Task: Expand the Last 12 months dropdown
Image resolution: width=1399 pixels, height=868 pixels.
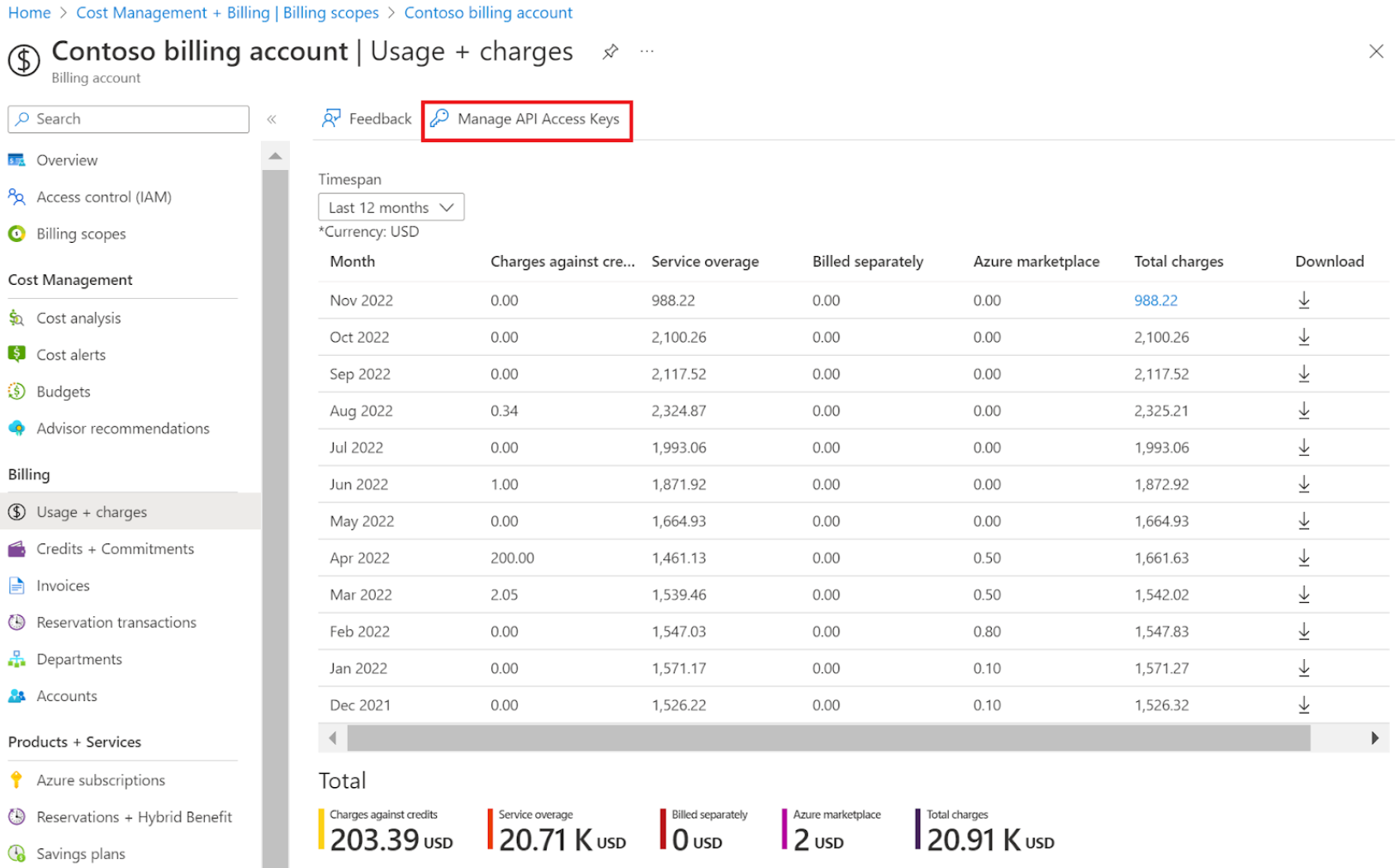Action: [x=391, y=207]
